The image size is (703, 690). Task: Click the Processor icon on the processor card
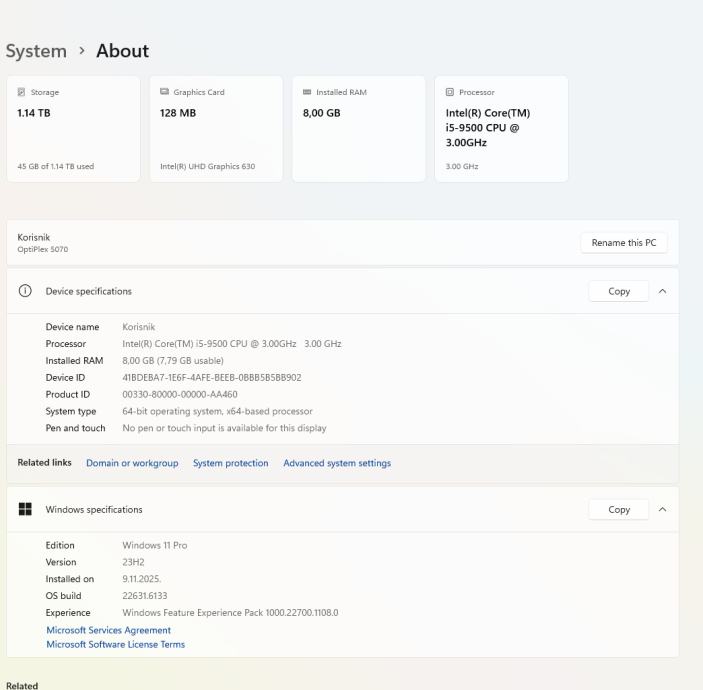point(450,92)
